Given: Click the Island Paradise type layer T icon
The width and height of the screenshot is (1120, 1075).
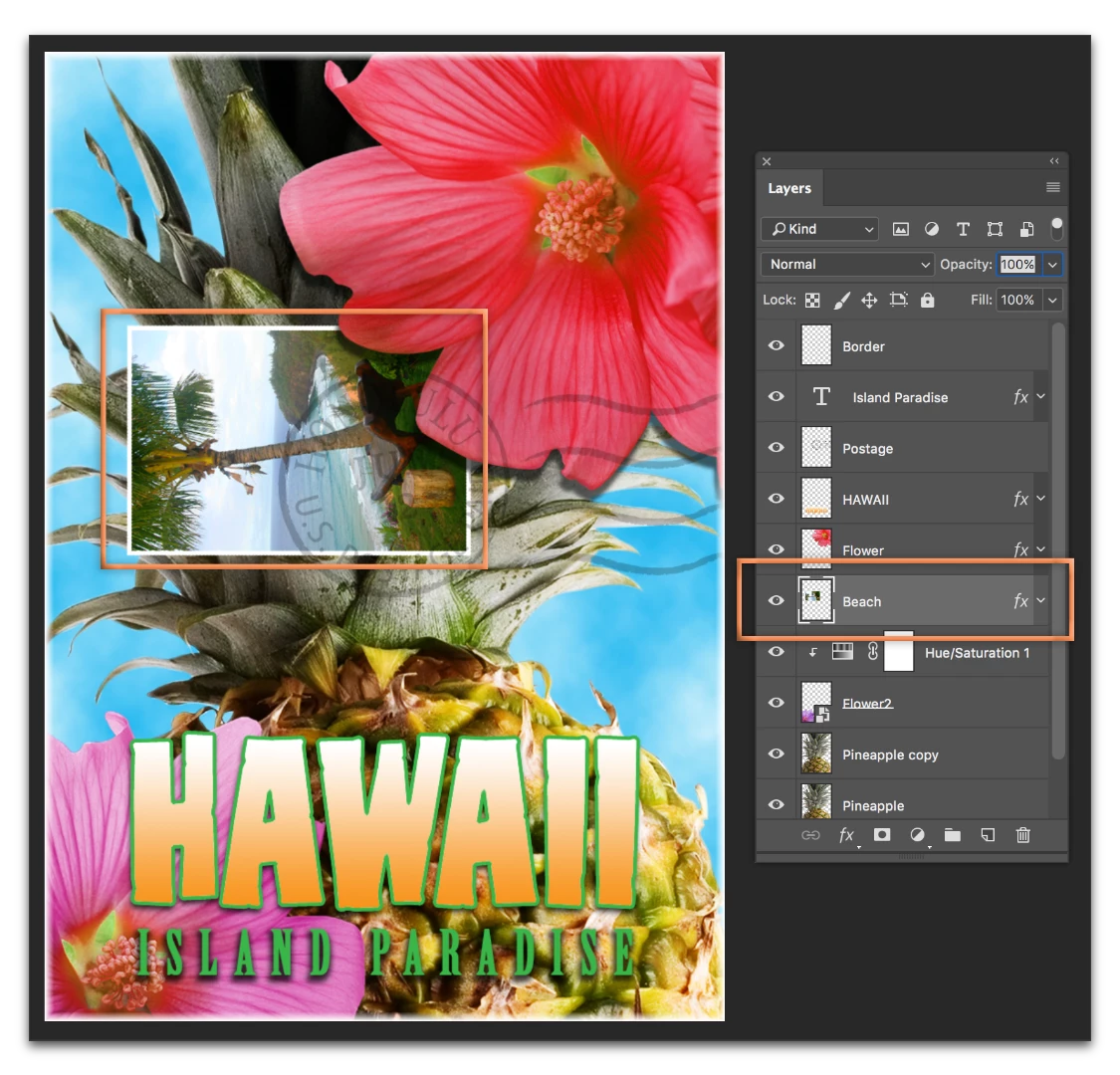Looking at the screenshot, I should 821,396.
